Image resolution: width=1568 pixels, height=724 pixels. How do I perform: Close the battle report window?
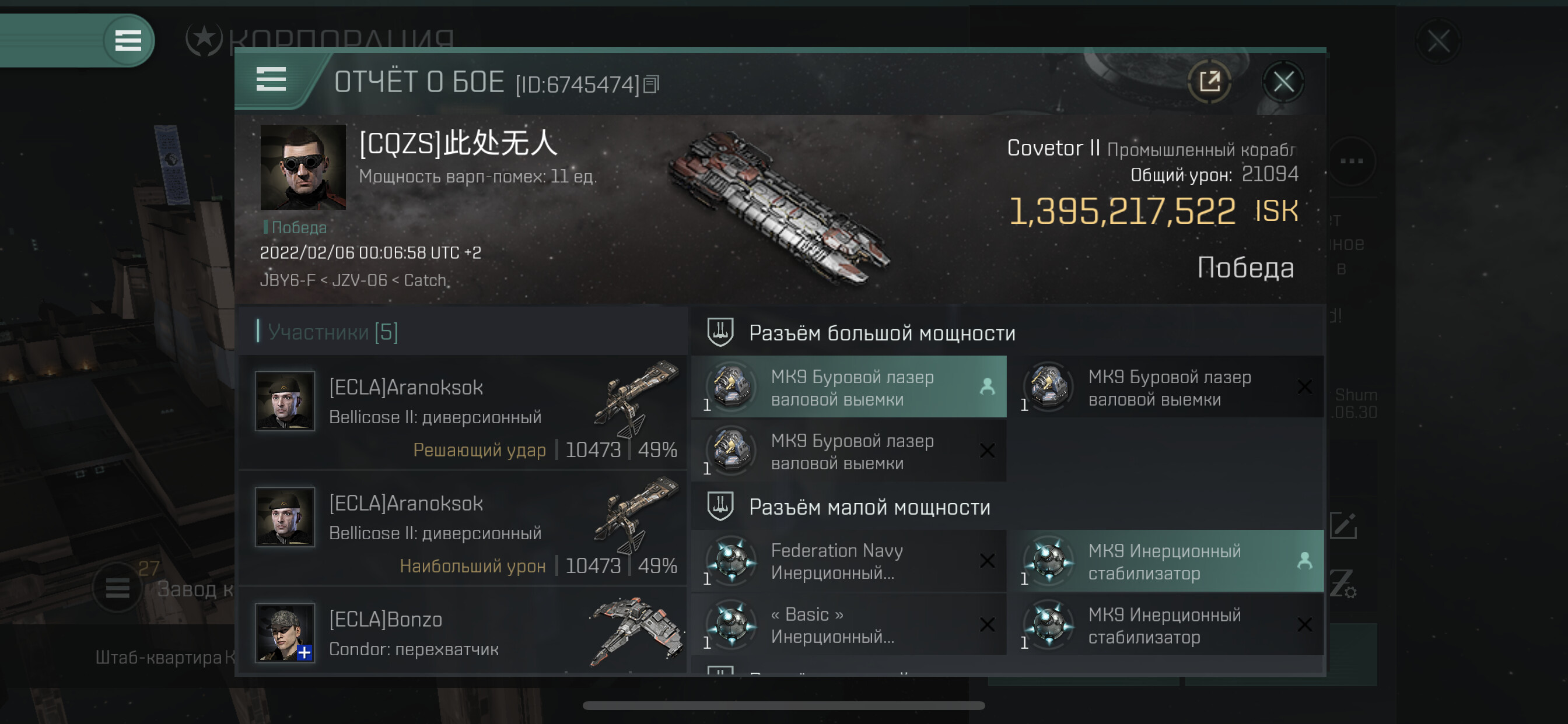[1283, 82]
